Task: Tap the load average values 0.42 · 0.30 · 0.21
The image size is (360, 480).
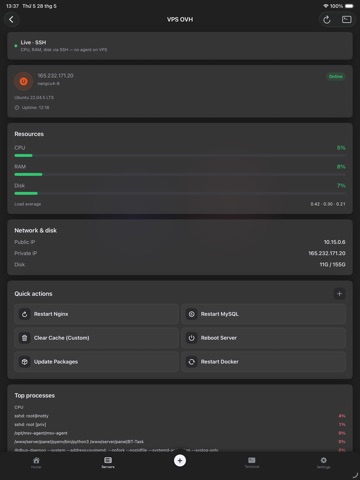Action: 328,204
